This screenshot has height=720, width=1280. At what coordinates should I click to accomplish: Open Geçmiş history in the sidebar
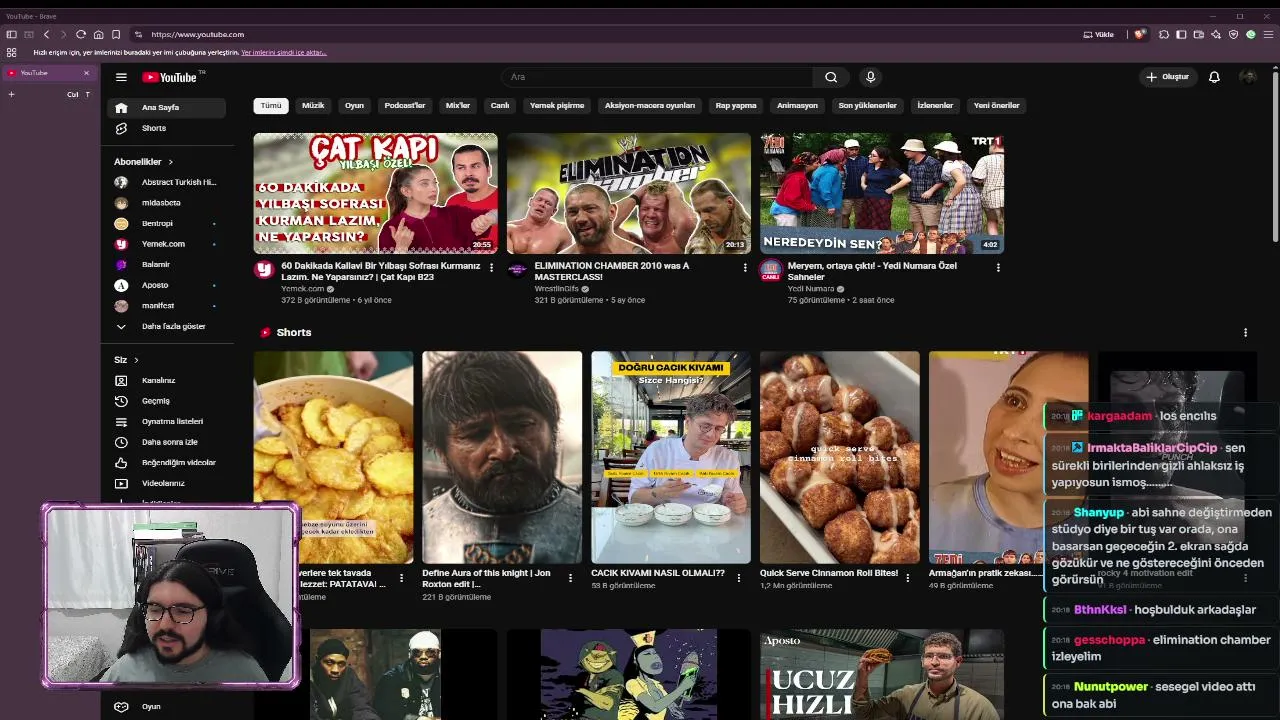166,401
